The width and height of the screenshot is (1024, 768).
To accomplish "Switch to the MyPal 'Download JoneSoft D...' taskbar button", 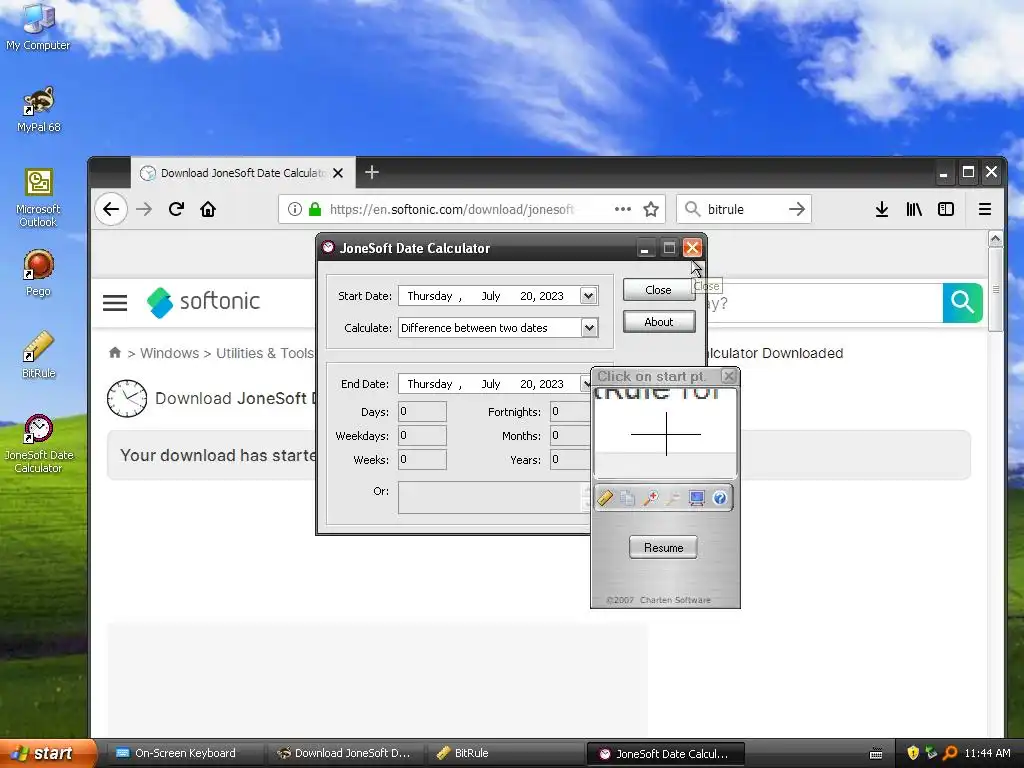I will (x=345, y=753).
